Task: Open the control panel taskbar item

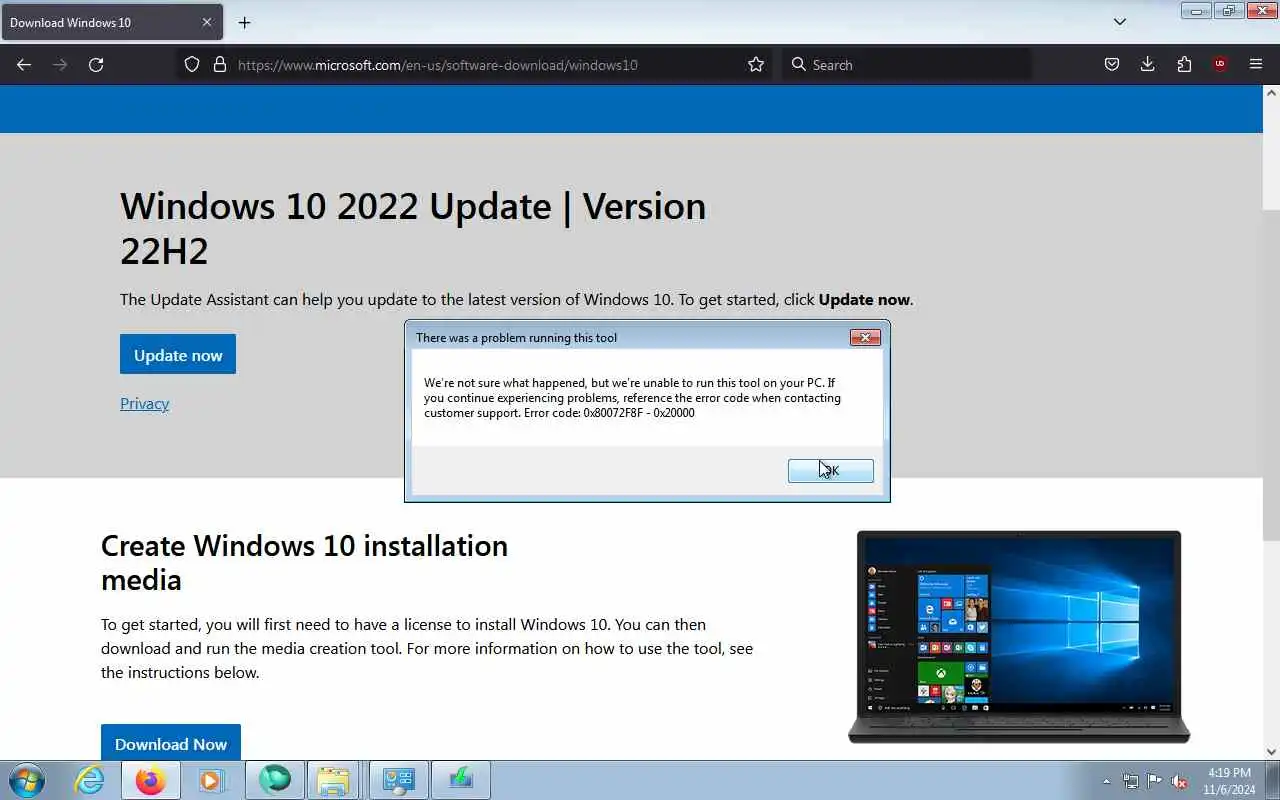Action: pos(399,780)
